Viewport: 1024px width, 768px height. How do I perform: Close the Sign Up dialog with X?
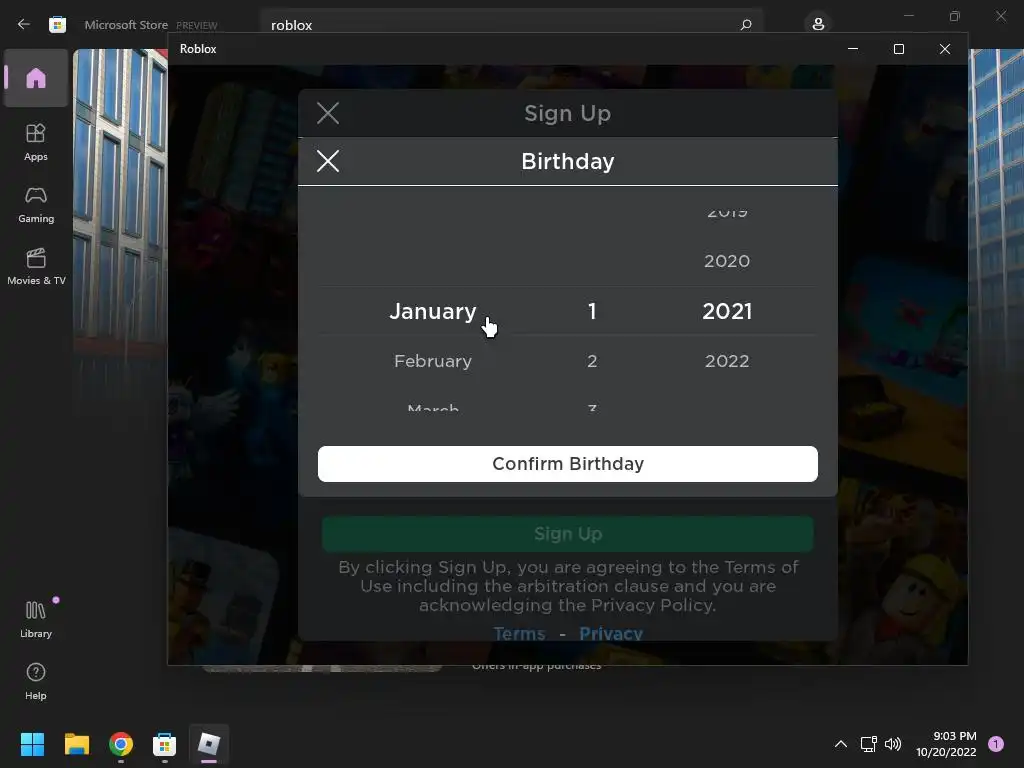coord(328,113)
